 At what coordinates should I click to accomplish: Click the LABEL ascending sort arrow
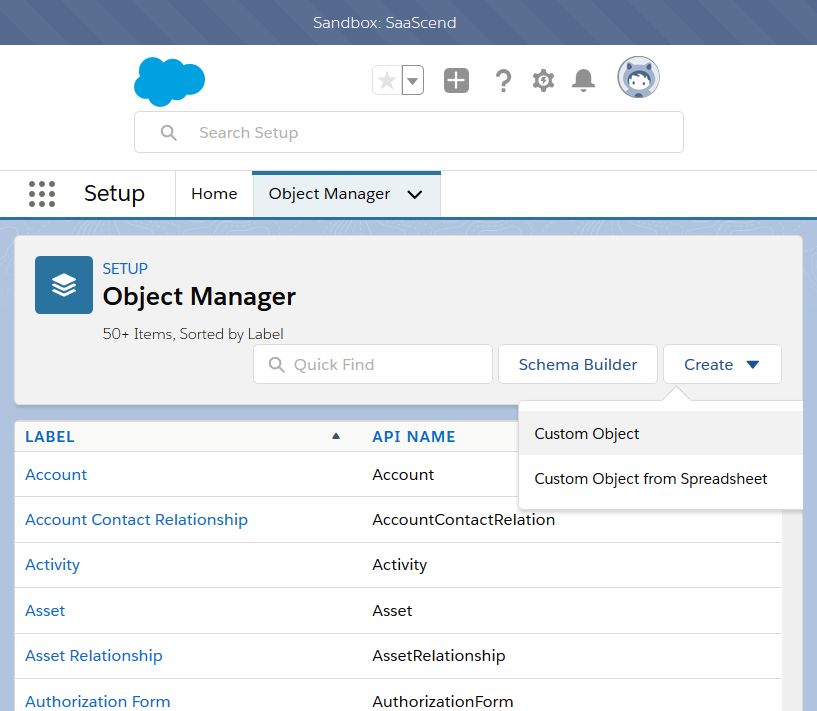coord(336,436)
